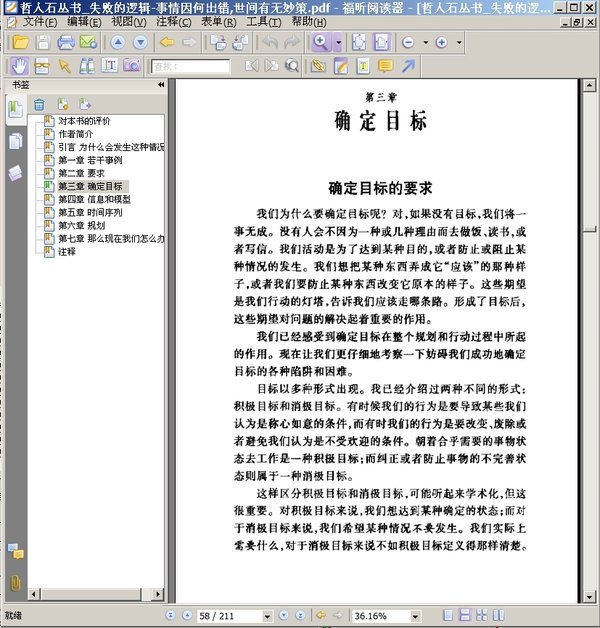Click the search text field
This screenshot has width=600, height=628.
(x=191, y=66)
